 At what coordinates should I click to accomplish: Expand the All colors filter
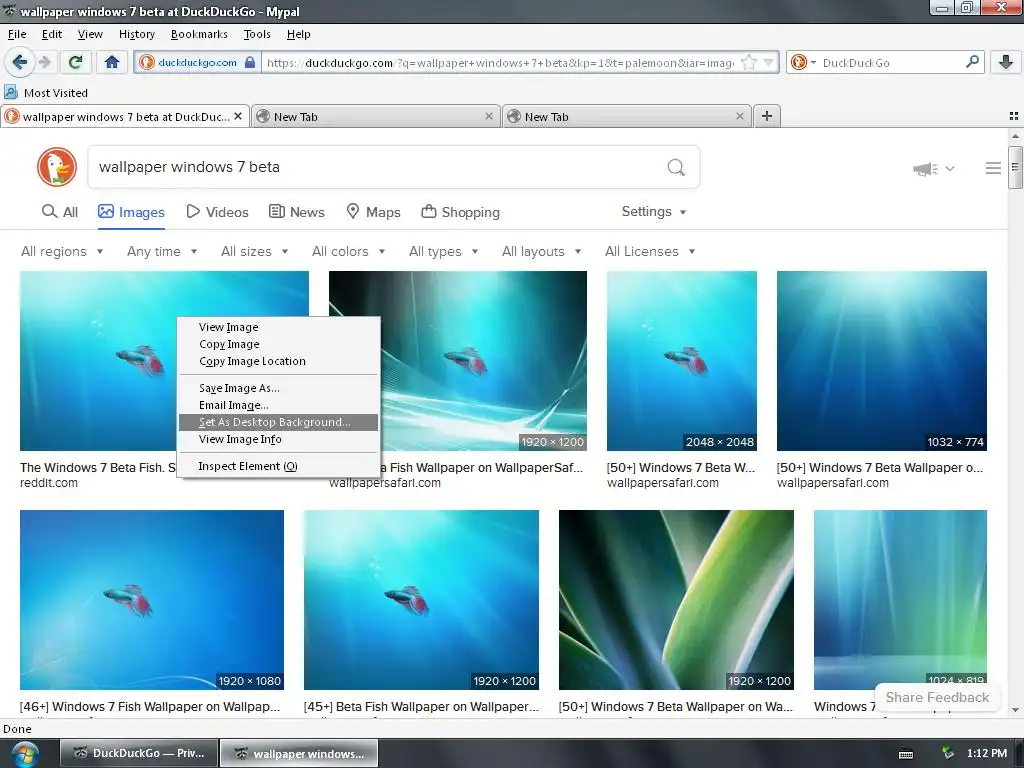[348, 251]
